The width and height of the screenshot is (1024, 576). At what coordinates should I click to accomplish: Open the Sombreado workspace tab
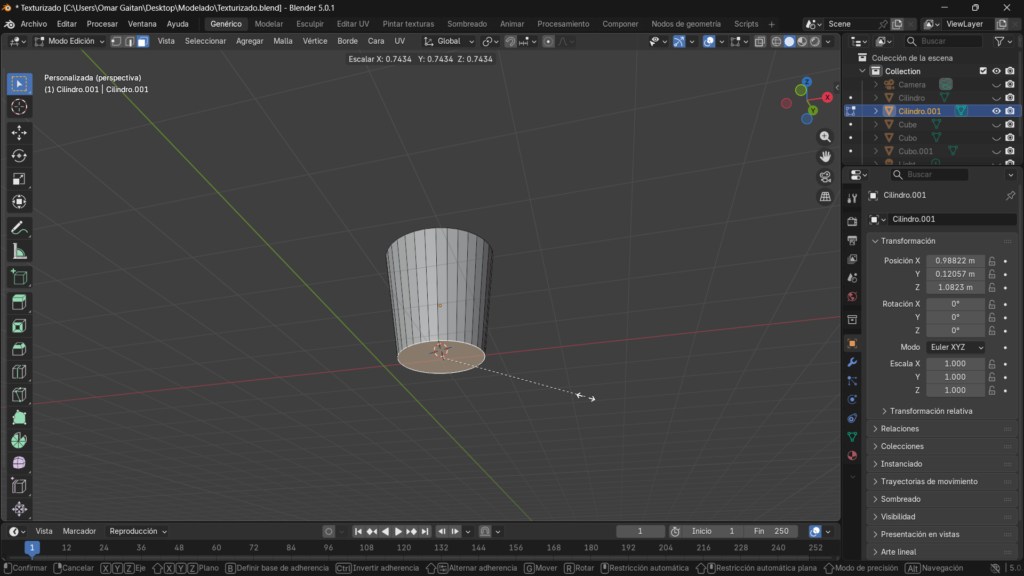[x=467, y=23]
